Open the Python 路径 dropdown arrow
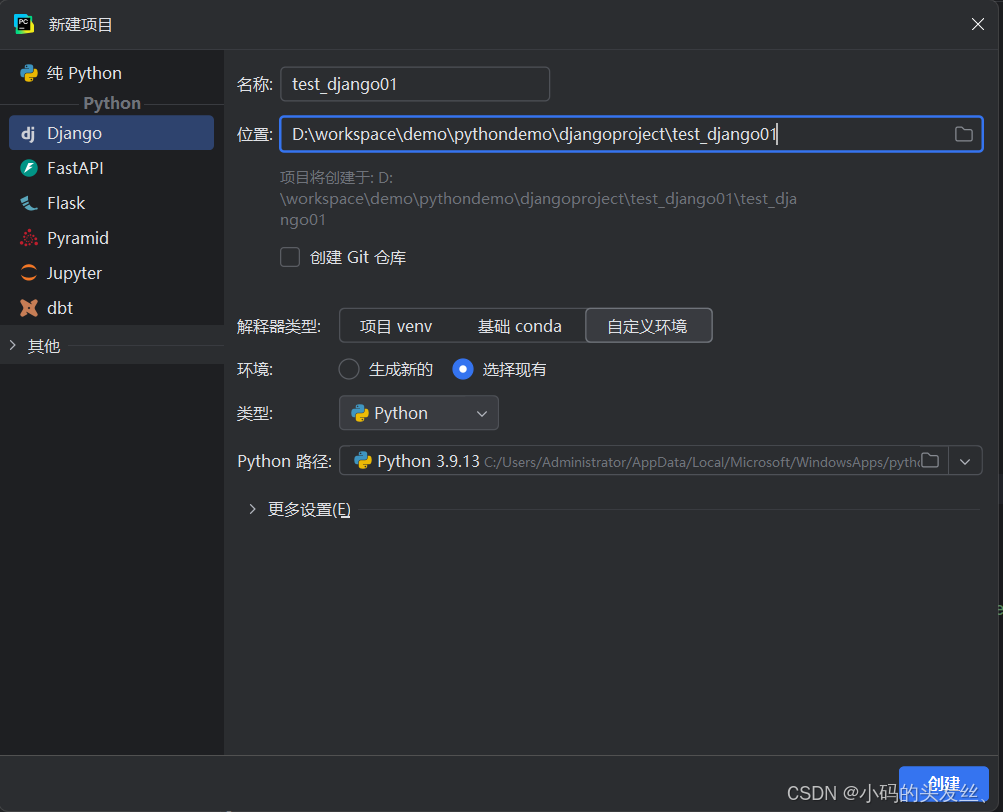Screen dimensions: 1003x812 pyautogui.click(x=965, y=461)
